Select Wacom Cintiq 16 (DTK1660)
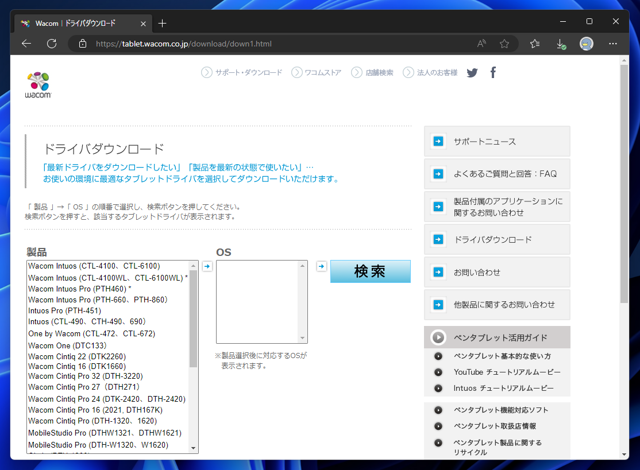Image resolution: width=640 pixels, height=470 pixels. point(77,366)
